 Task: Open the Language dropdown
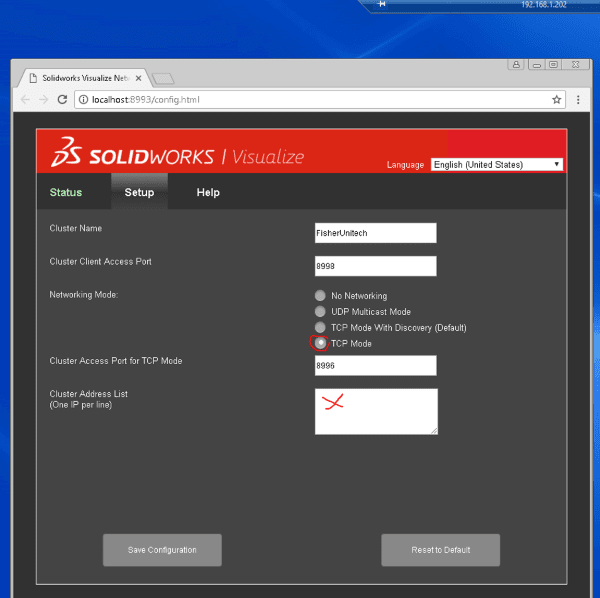point(497,165)
